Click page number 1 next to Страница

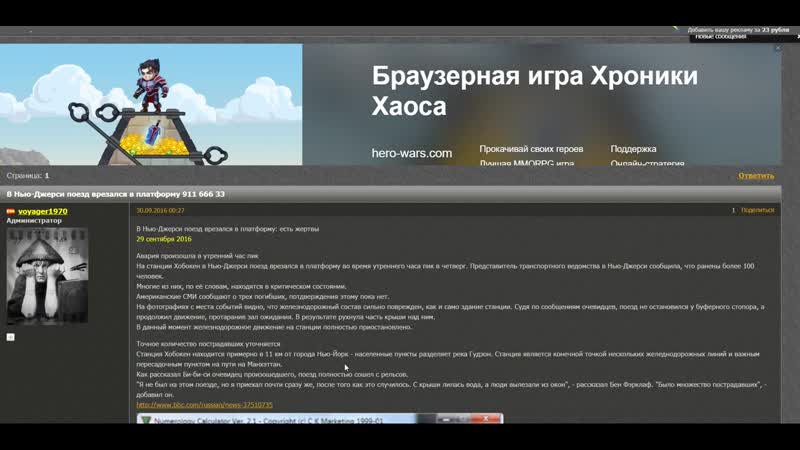pyautogui.click(x=46, y=176)
